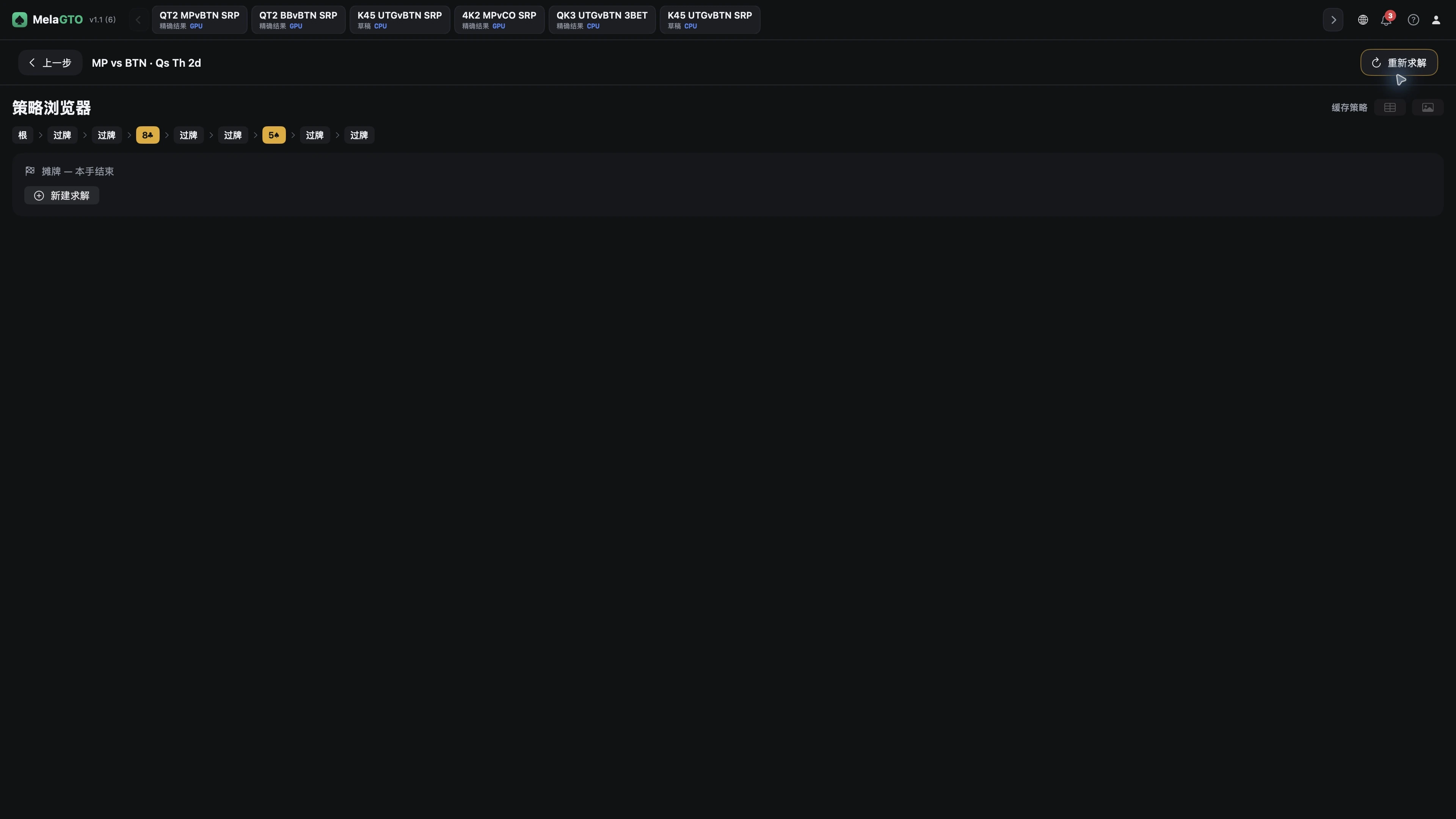Open the QT2 MPvBTN SRP tab

(x=199, y=20)
